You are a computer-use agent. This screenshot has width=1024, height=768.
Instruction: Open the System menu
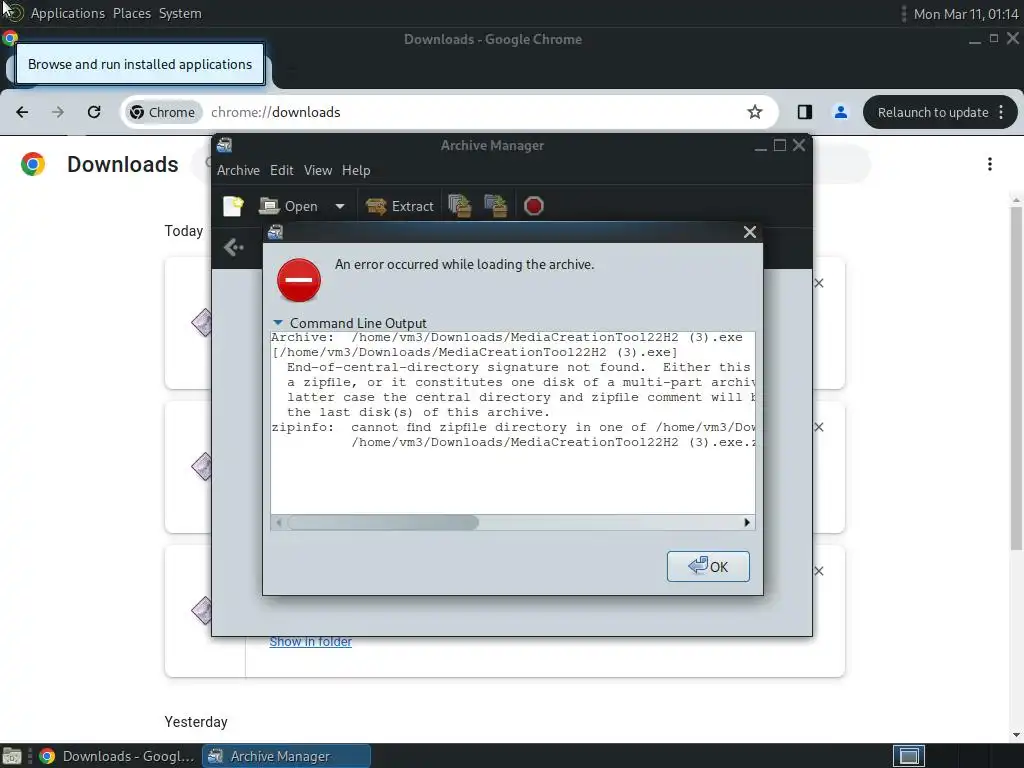tap(180, 14)
